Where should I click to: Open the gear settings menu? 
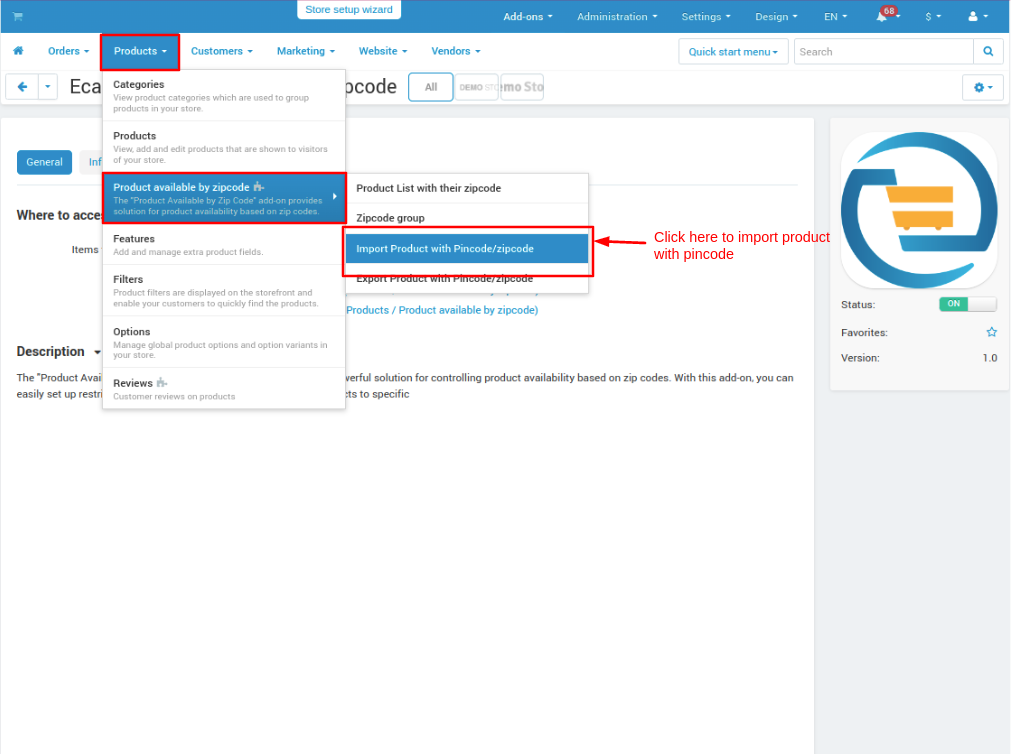click(x=982, y=87)
